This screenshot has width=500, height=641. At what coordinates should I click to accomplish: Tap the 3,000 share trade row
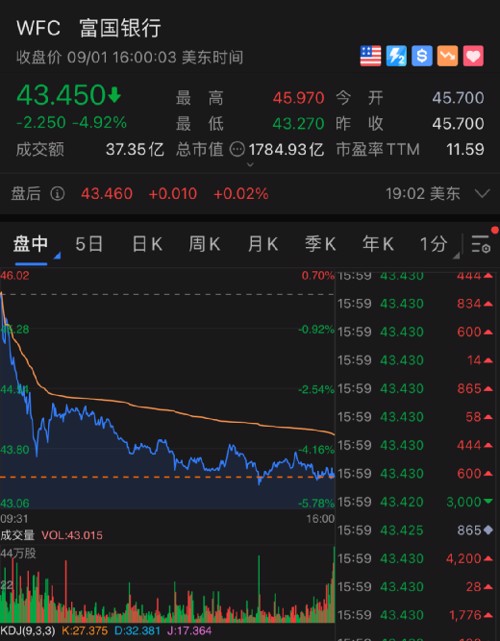(x=415, y=502)
